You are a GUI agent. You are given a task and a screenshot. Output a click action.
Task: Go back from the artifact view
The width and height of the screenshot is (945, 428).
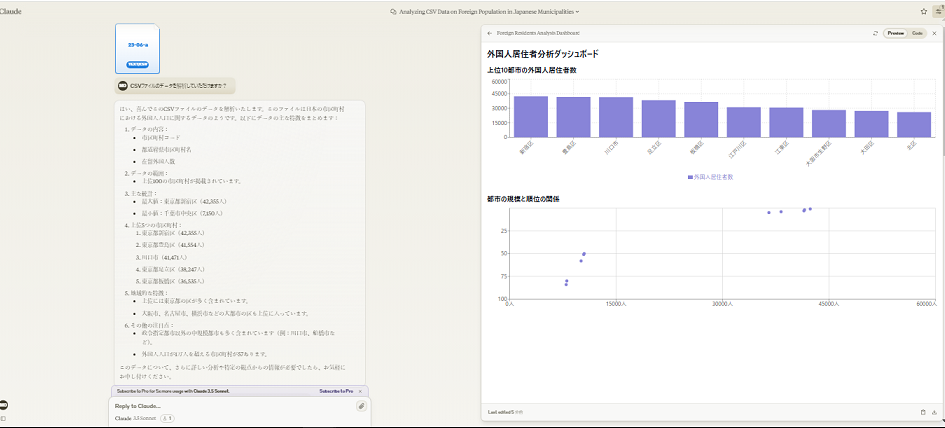coord(489,33)
